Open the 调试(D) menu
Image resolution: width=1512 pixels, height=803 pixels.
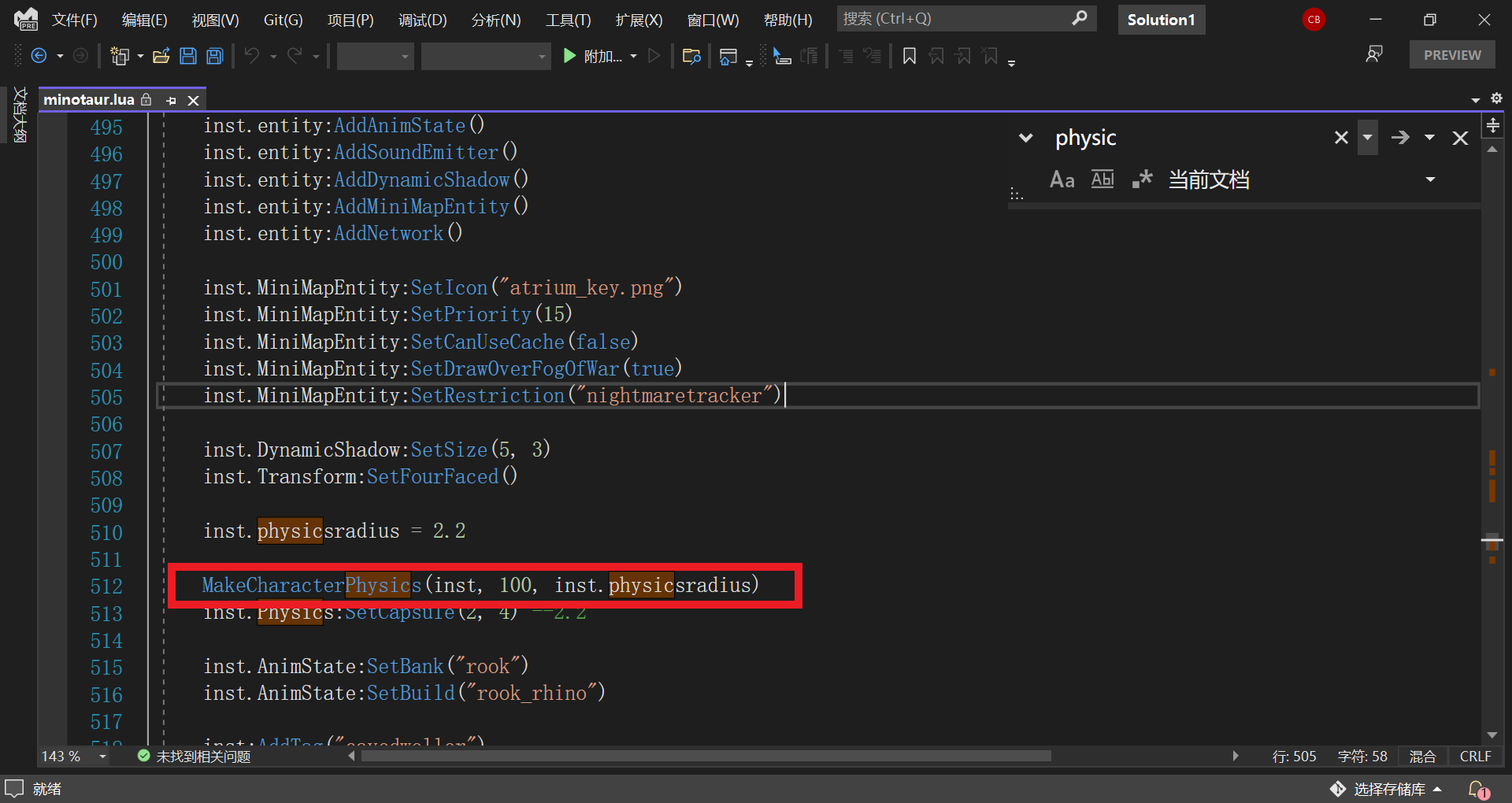[422, 20]
